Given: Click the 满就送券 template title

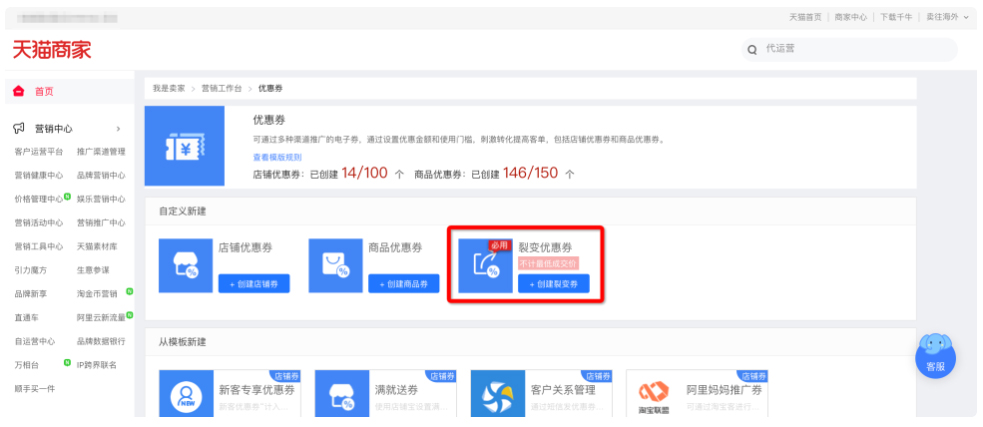Looking at the screenshot, I should (x=396, y=391).
